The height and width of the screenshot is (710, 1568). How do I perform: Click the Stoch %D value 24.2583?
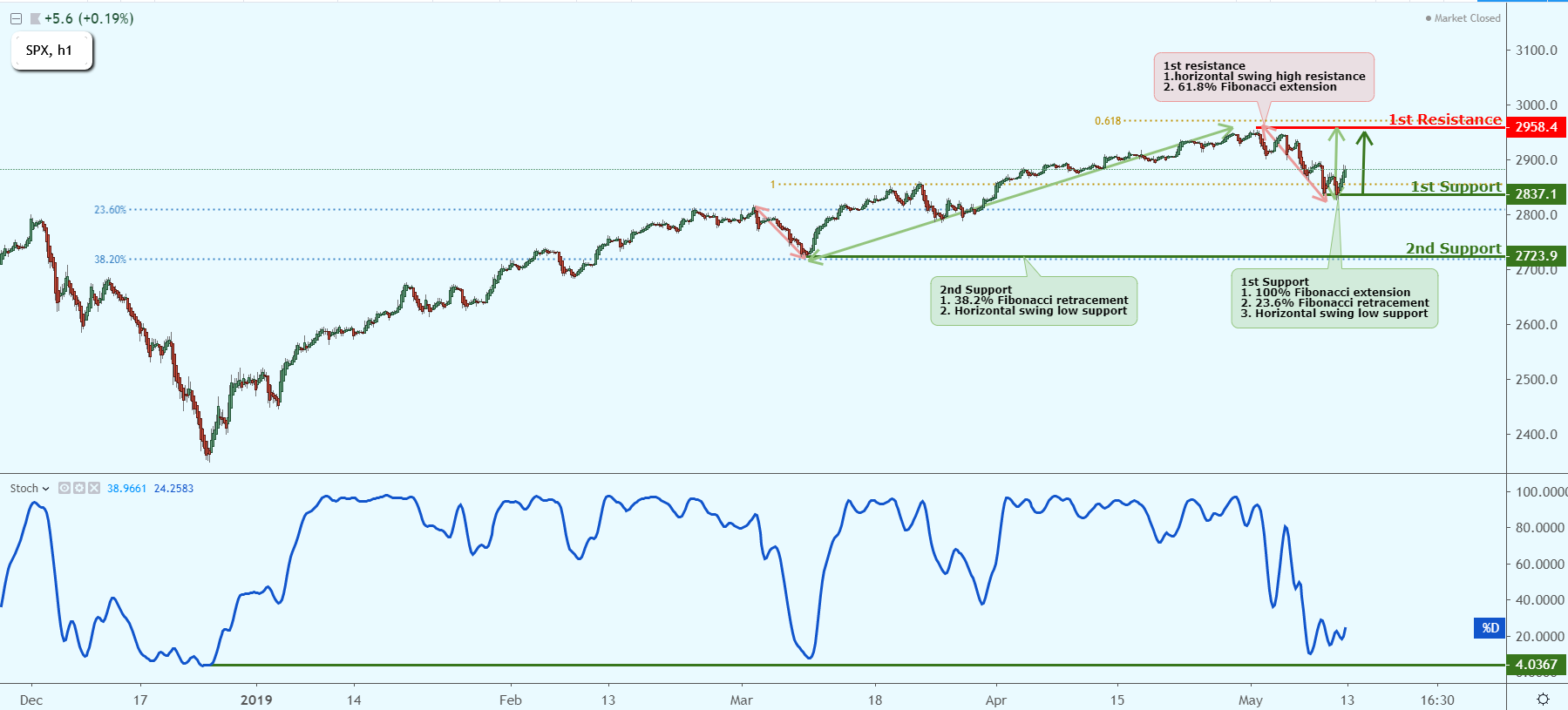(173, 489)
